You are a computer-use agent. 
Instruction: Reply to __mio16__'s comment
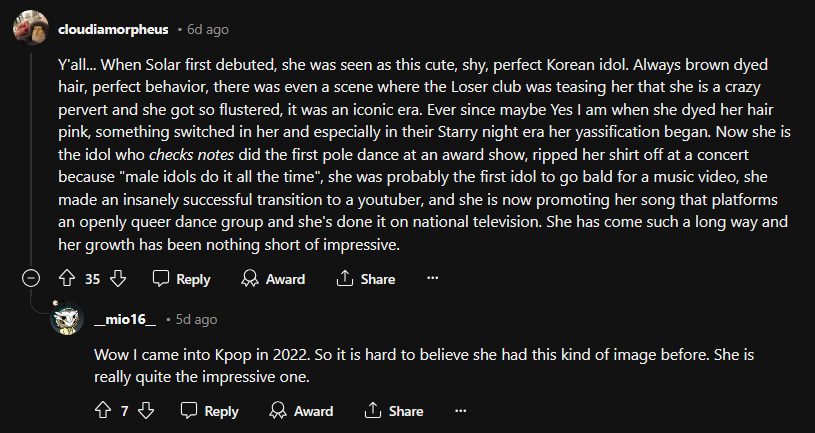click(210, 411)
